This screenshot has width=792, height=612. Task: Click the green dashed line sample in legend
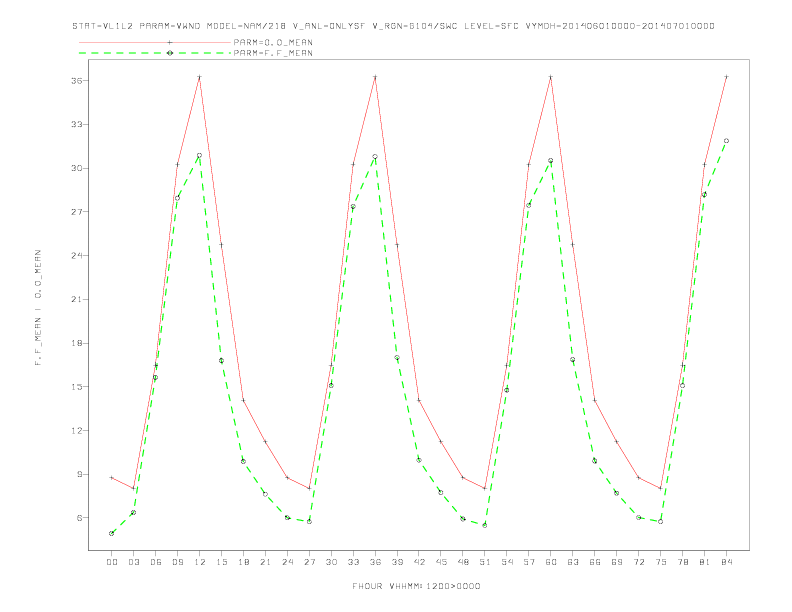pyautogui.click(x=155, y=53)
